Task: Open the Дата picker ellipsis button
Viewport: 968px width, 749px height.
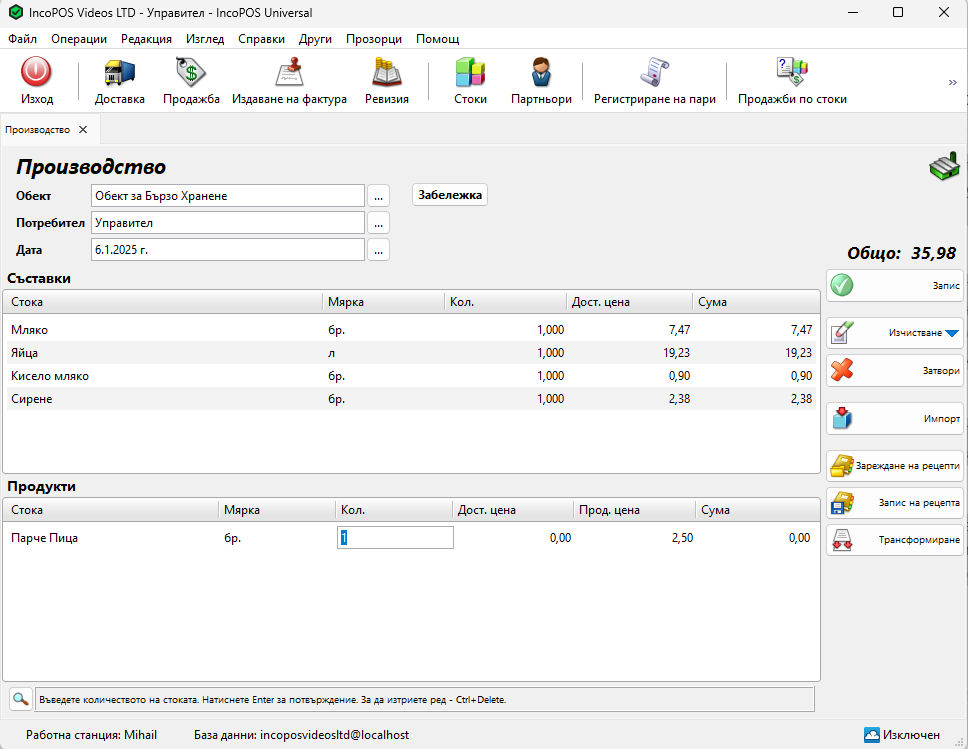Action: click(x=378, y=250)
